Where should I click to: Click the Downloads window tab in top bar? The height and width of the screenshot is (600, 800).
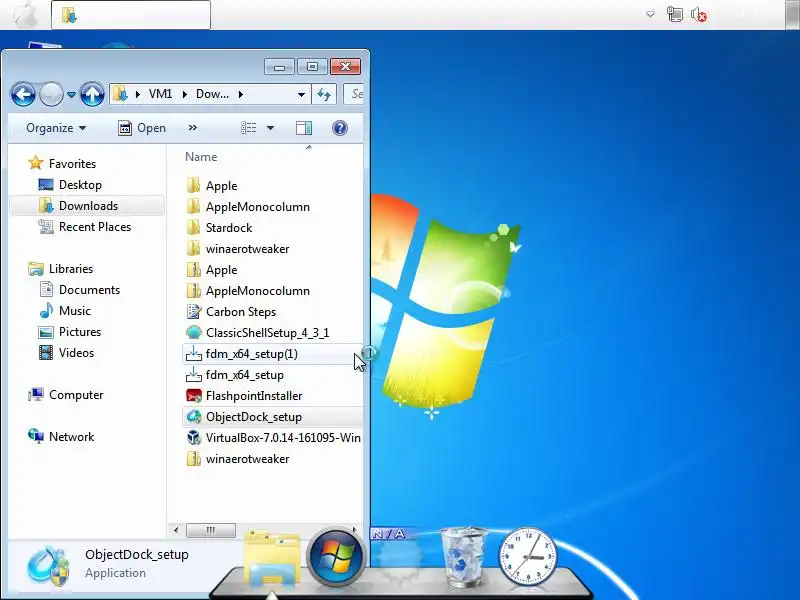131,15
